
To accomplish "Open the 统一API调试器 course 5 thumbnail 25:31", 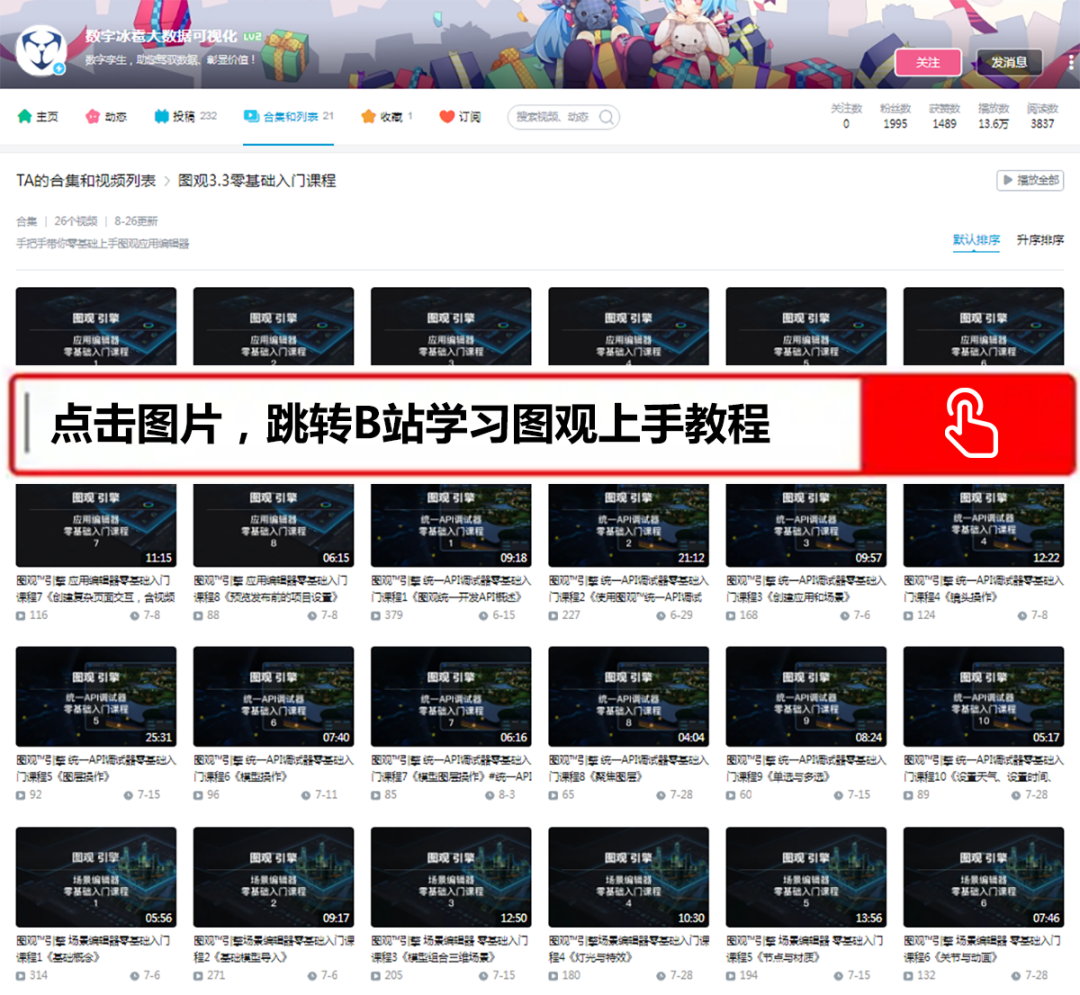I will pos(96,697).
